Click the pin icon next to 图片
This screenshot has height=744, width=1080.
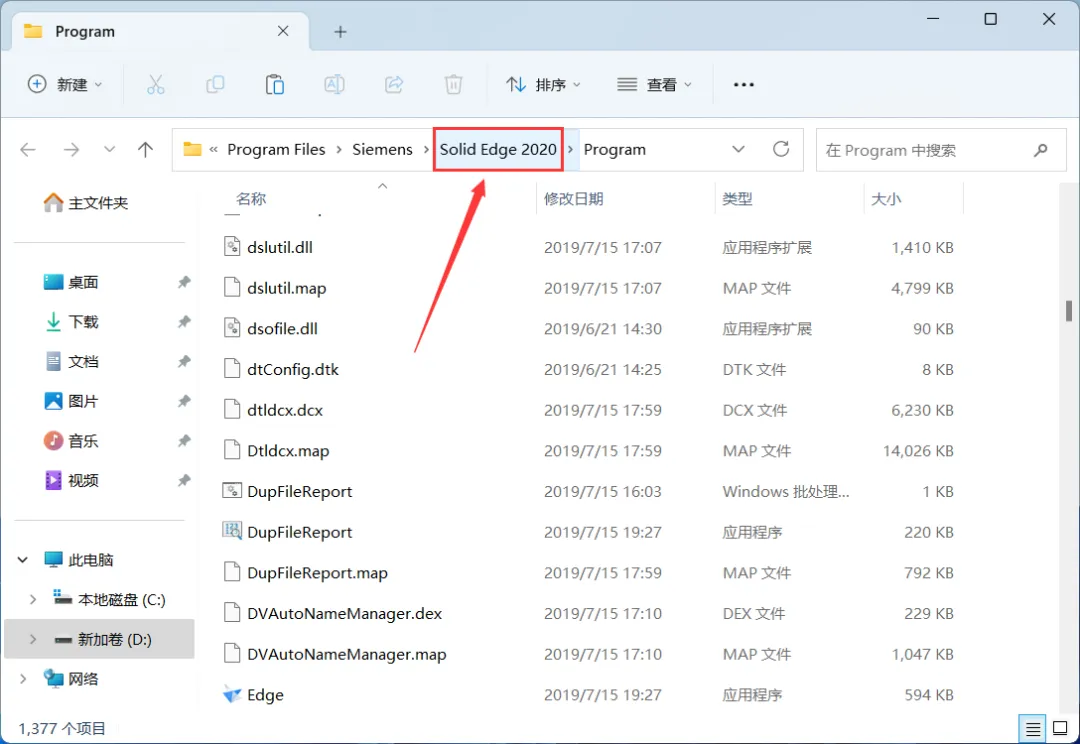[x=184, y=401]
